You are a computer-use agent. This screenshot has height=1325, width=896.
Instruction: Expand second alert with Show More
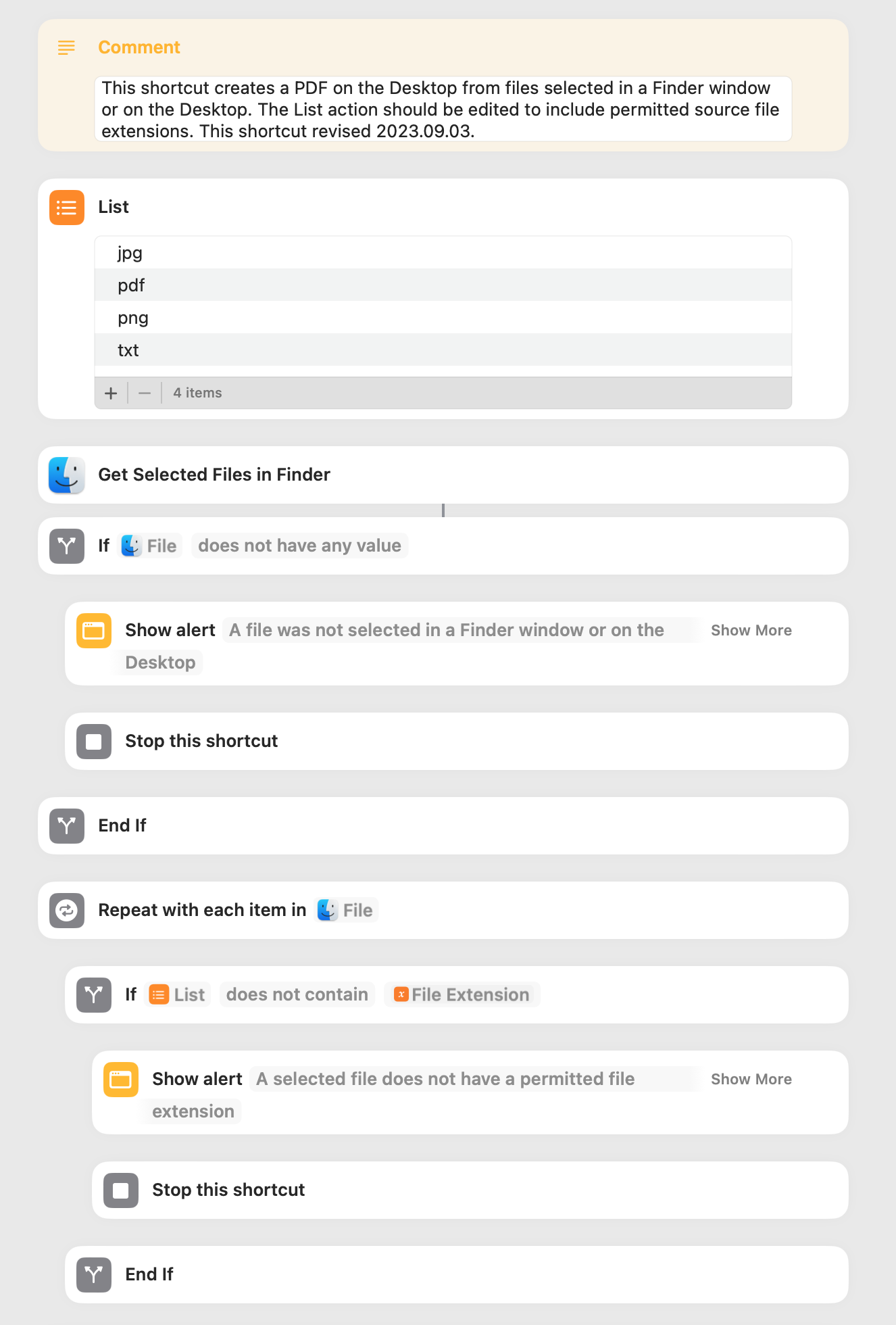(751, 1080)
